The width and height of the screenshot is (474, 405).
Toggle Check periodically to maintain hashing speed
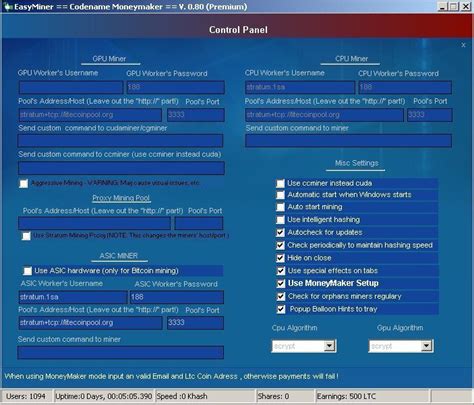click(x=281, y=245)
